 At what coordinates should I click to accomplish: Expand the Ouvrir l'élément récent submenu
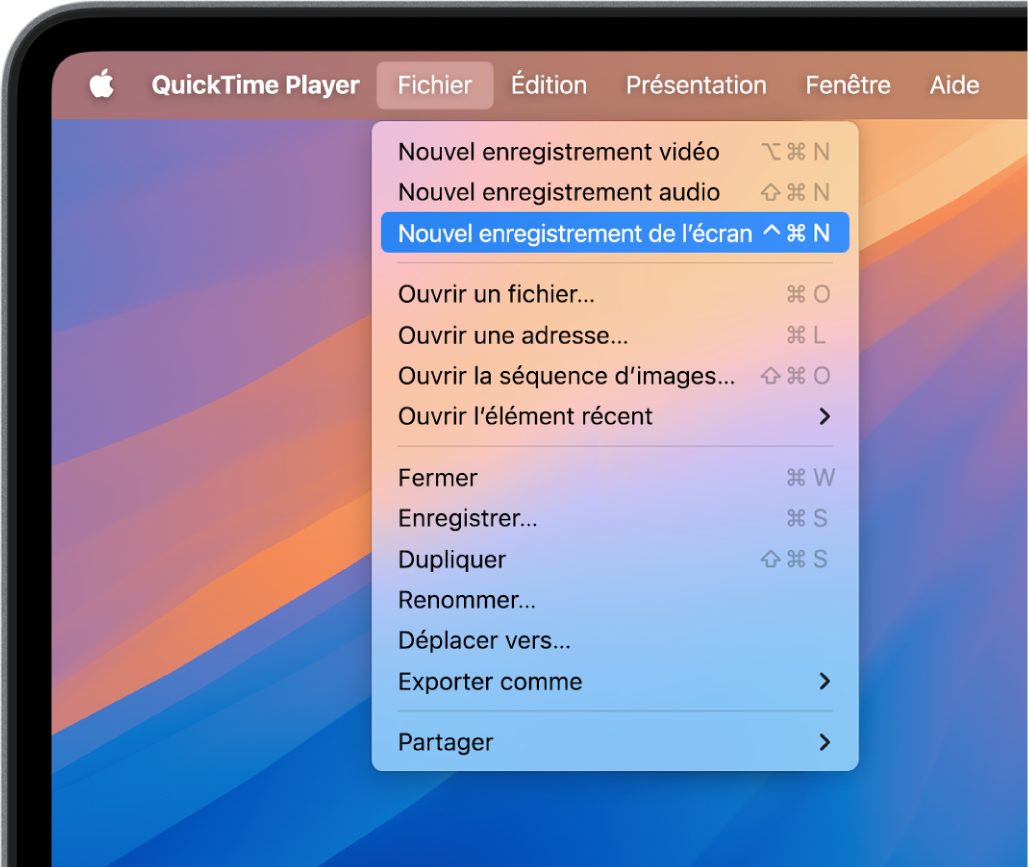[x=615, y=416]
